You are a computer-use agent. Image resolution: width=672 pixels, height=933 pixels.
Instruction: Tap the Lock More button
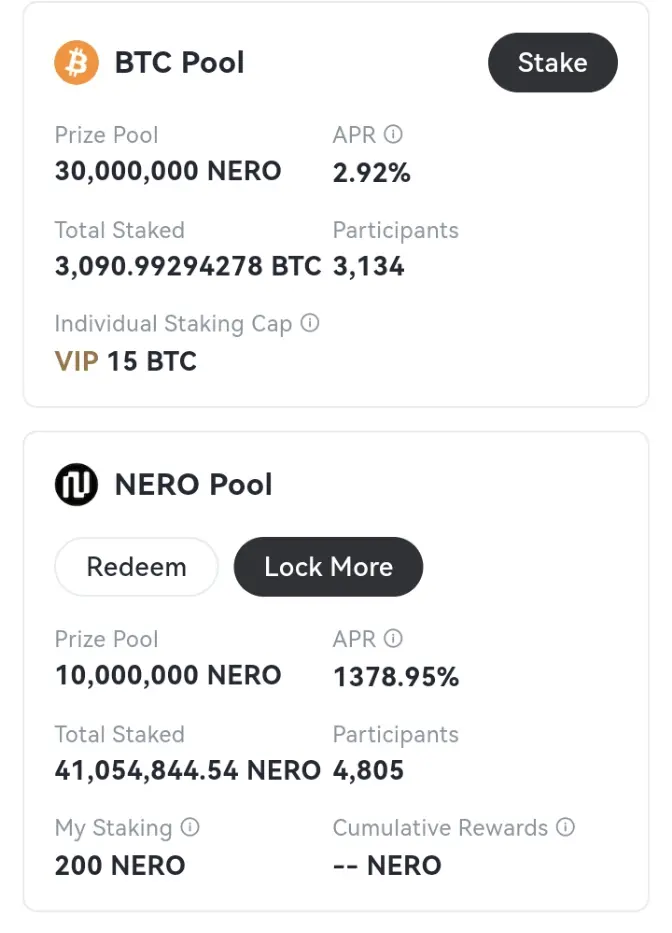(328, 567)
